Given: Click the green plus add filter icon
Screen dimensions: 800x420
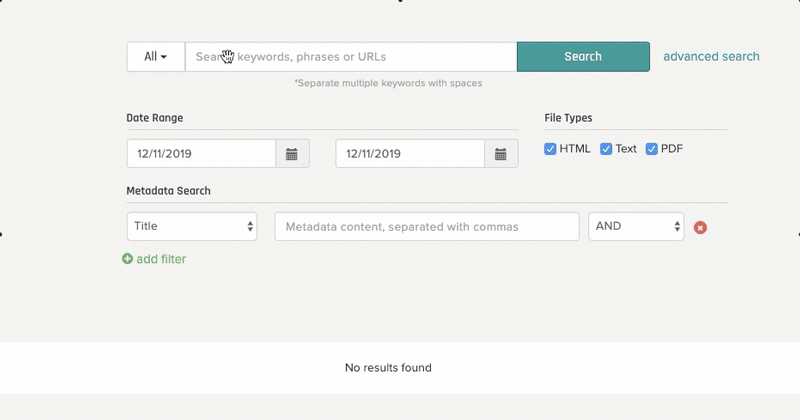Looking at the screenshot, I should pyautogui.click(x=128, y=259).
